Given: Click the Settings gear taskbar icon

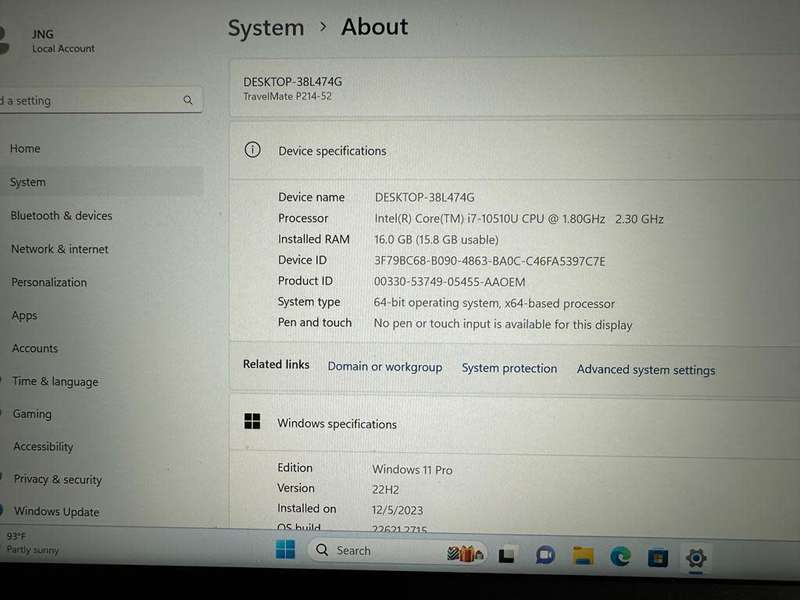Looking at the screenshot, I should pos(696,558).
